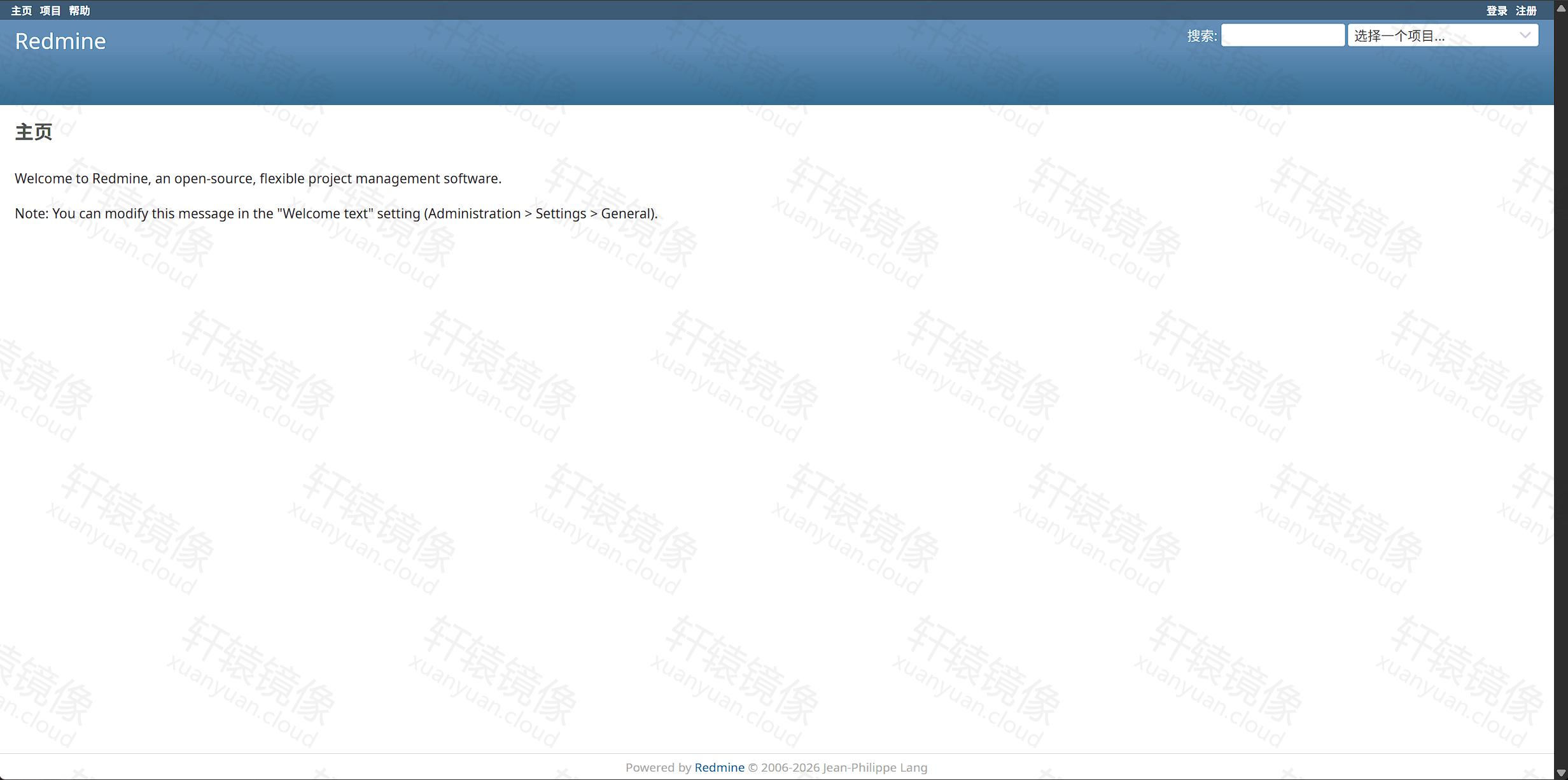The image size is (1568, 780).
Task: Click the Welcome to Redmine text line
Action: tap(258, 178)
